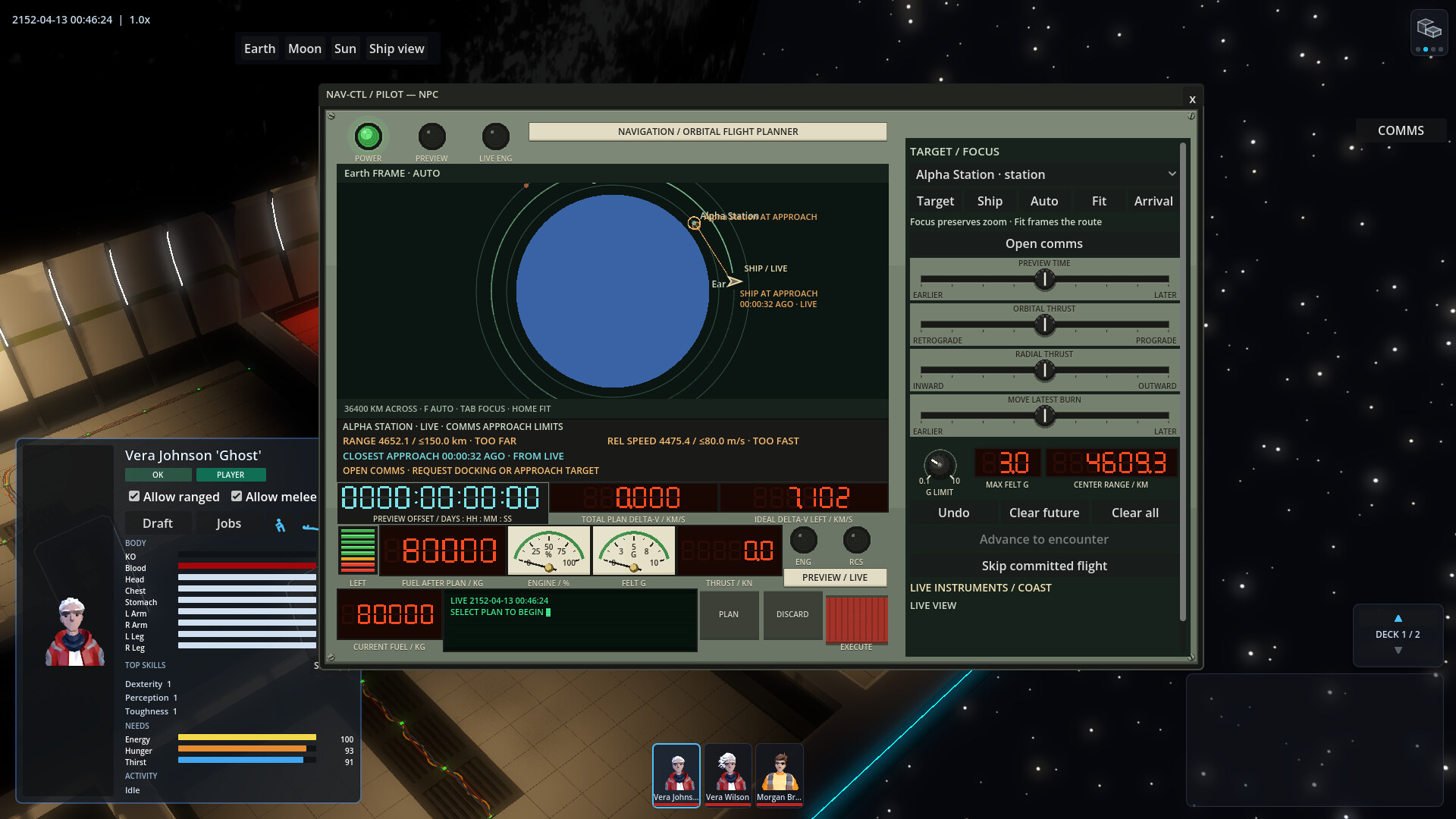Click the ship arrow marker on orbit map

point(734,281)
